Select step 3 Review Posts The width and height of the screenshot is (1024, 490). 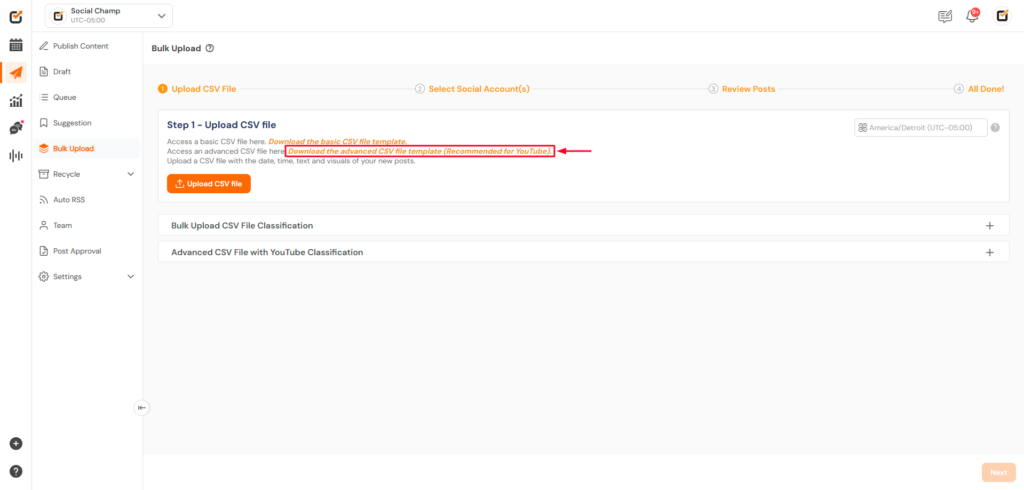pyautogui.click(x=742, y=89)
